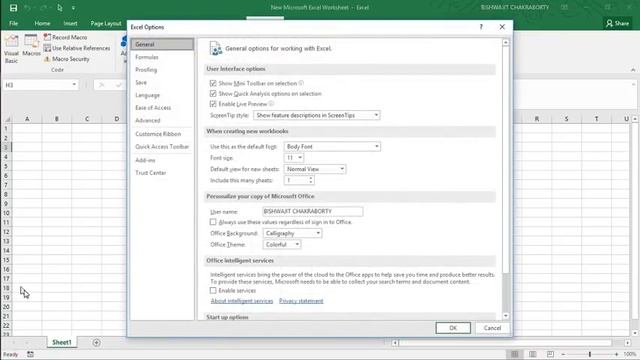Viewport: 640px width, 360px height.
Task: Toggle Show Mini Toolbar on selection
Action: pyautogui.click(x=213, y=83)
